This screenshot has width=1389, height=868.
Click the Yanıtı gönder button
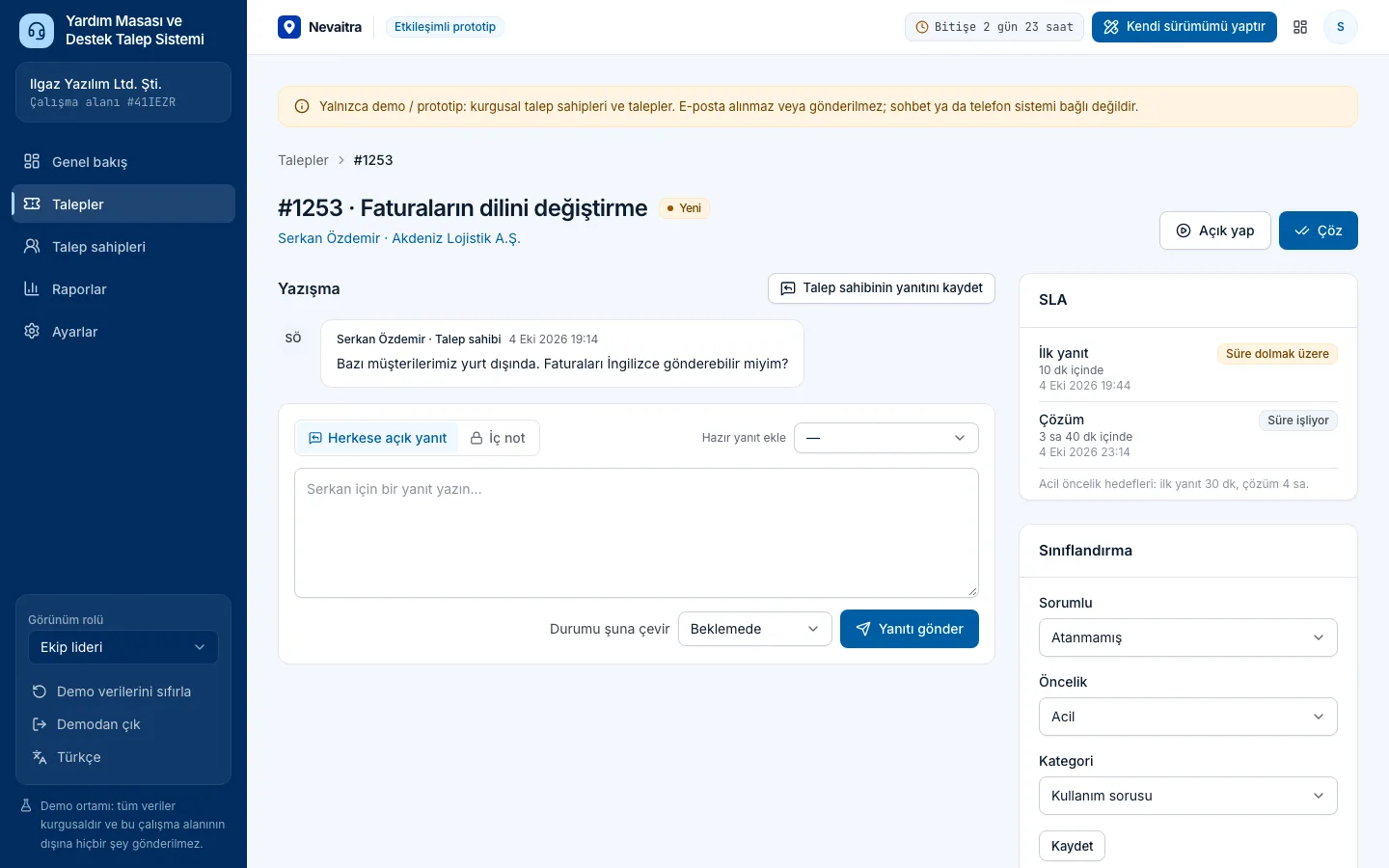[910, 629]
